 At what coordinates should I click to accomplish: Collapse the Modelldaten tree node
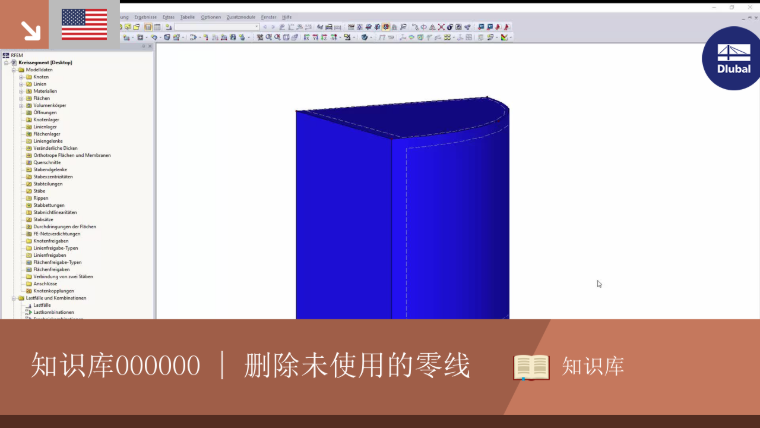(14, 70)
